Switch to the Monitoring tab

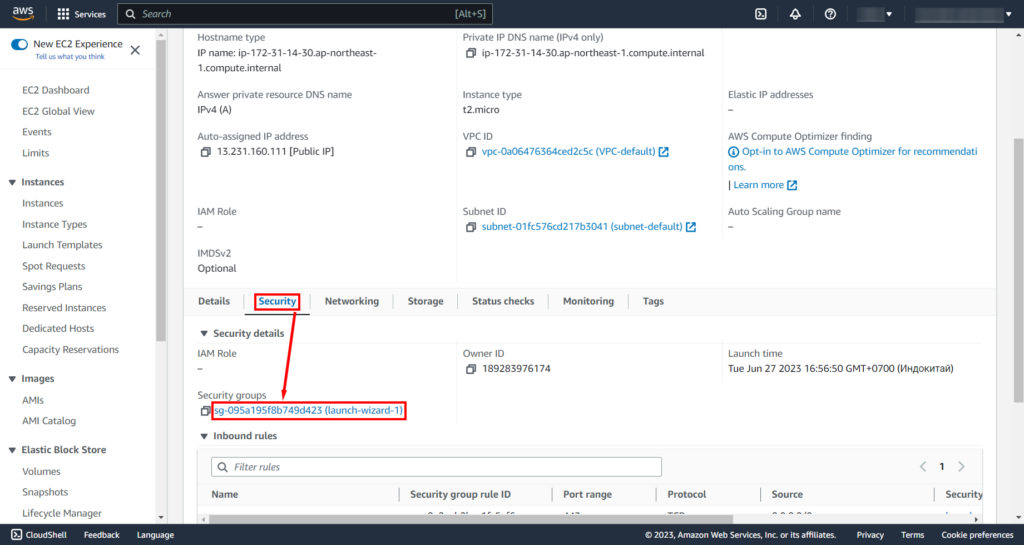pyautogui.click(x=588, y=301)
